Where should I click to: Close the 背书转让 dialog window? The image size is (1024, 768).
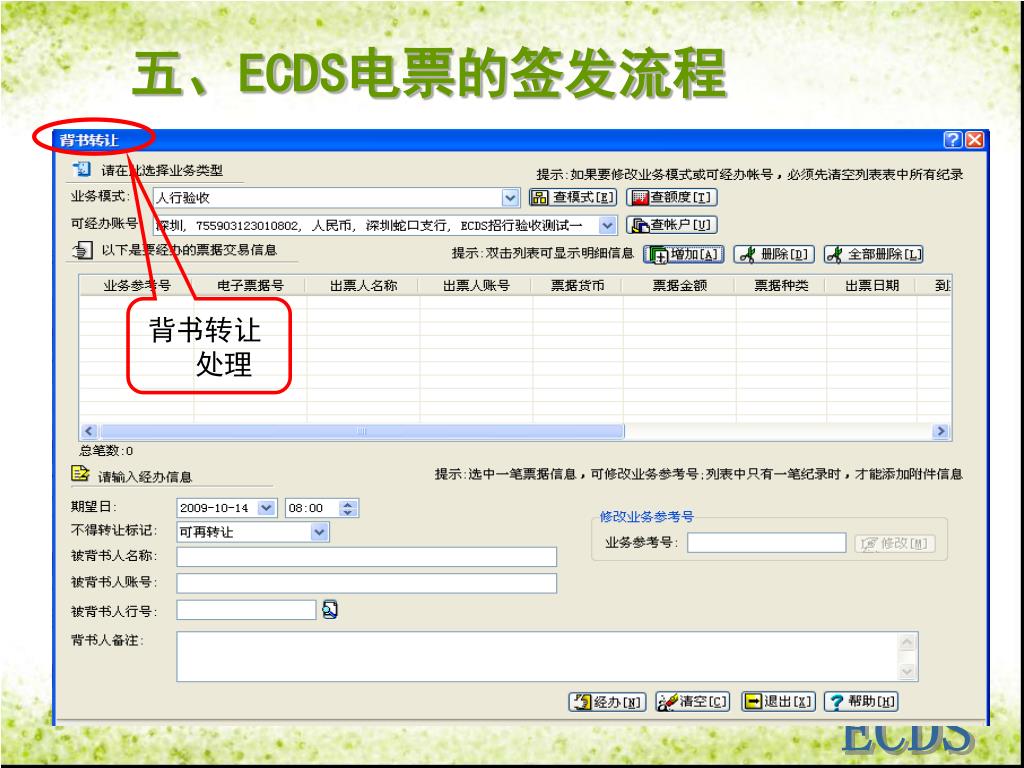975,140
